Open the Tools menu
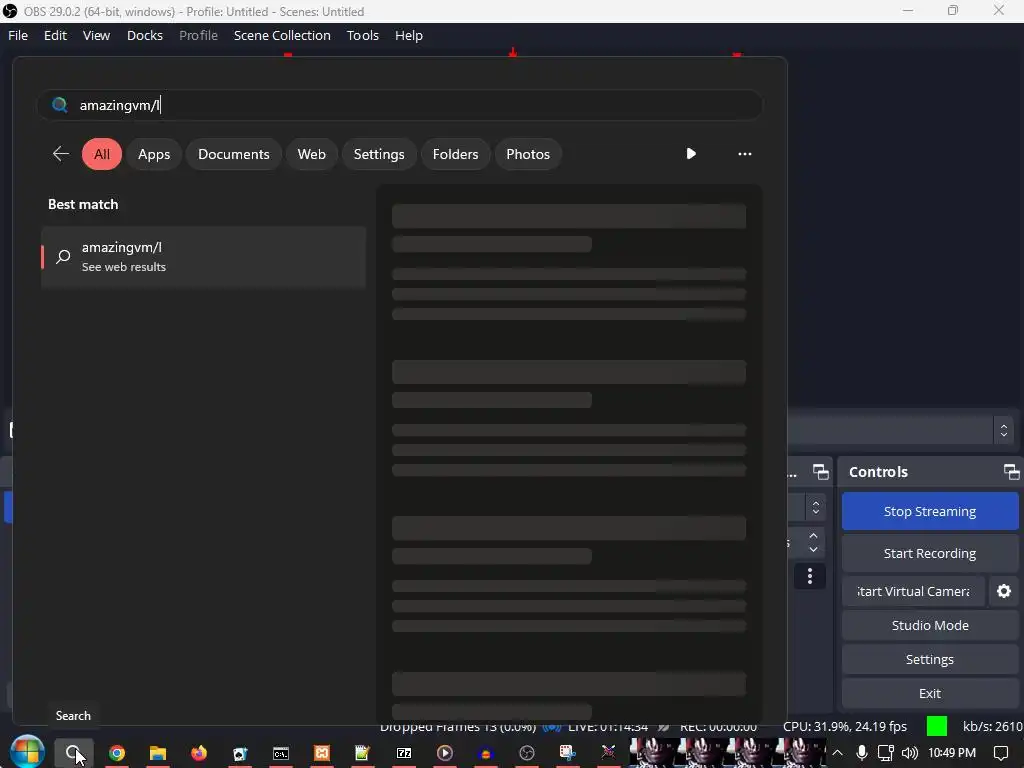 (362, 35)
